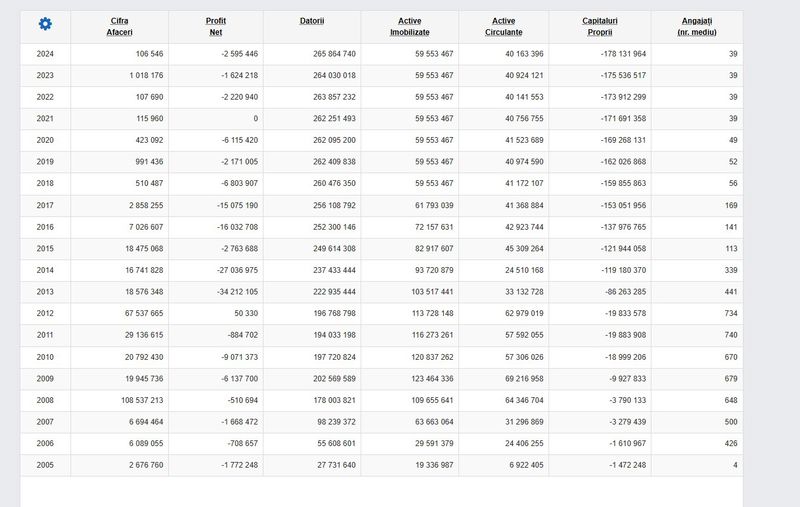Screen dimensions: 800x507
Task: Click the Active Imobilizate column header
Action: 409,27
